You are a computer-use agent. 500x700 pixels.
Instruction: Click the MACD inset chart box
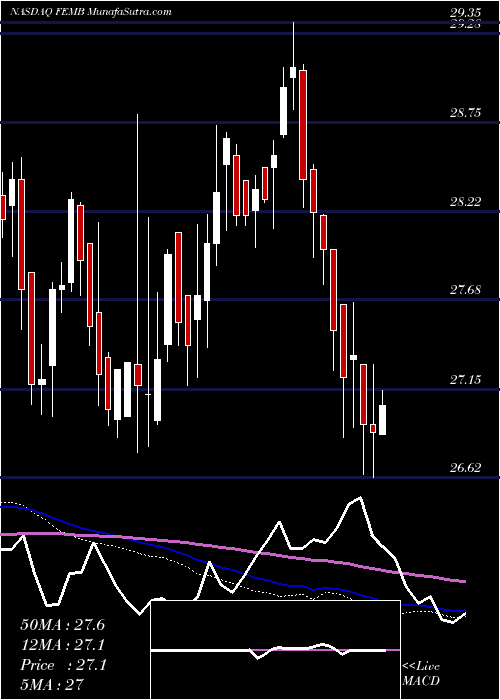(x=275, y=650)
